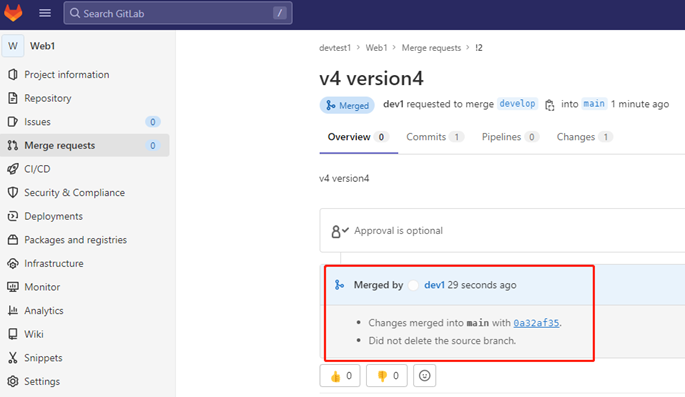Add an emoji reaction with smiley icon
Screen dimensions: 685x397
coord(424,376)
